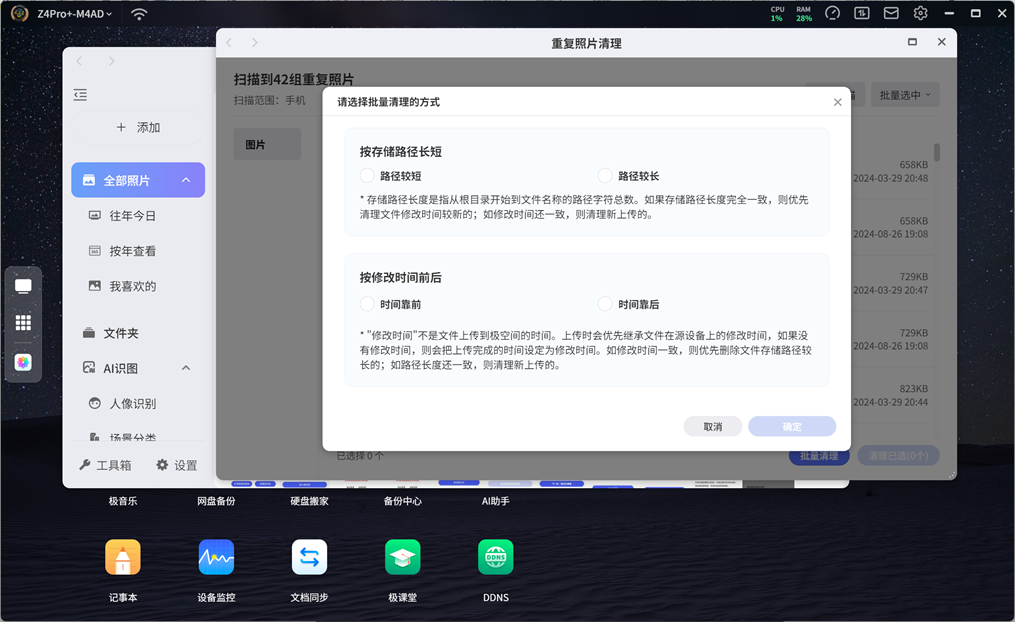Open the 文档同步 desktop app

(309, 557)
